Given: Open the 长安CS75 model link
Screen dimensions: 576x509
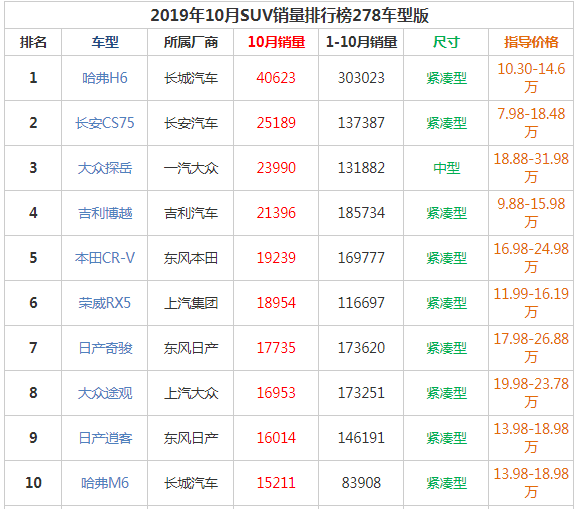Looking at the screenshot, I should tap(105, 123).
